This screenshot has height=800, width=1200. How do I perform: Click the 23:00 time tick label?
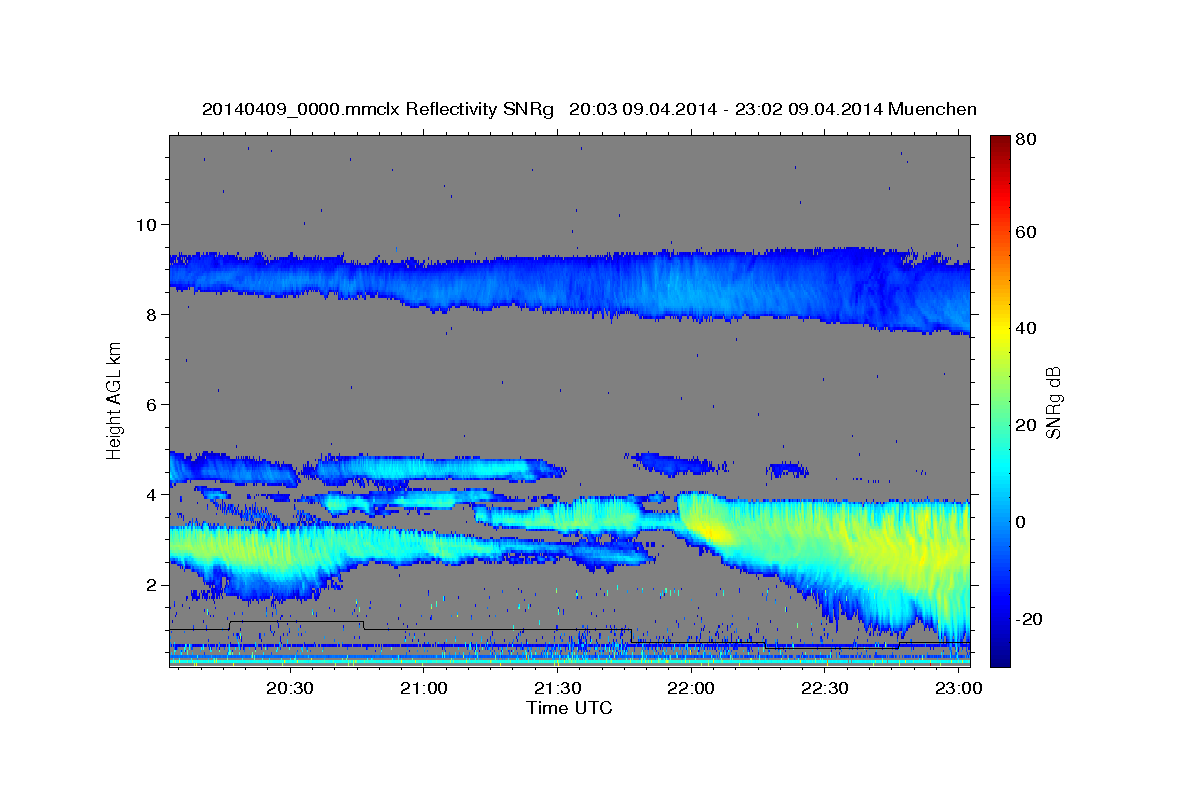point(957,690)
